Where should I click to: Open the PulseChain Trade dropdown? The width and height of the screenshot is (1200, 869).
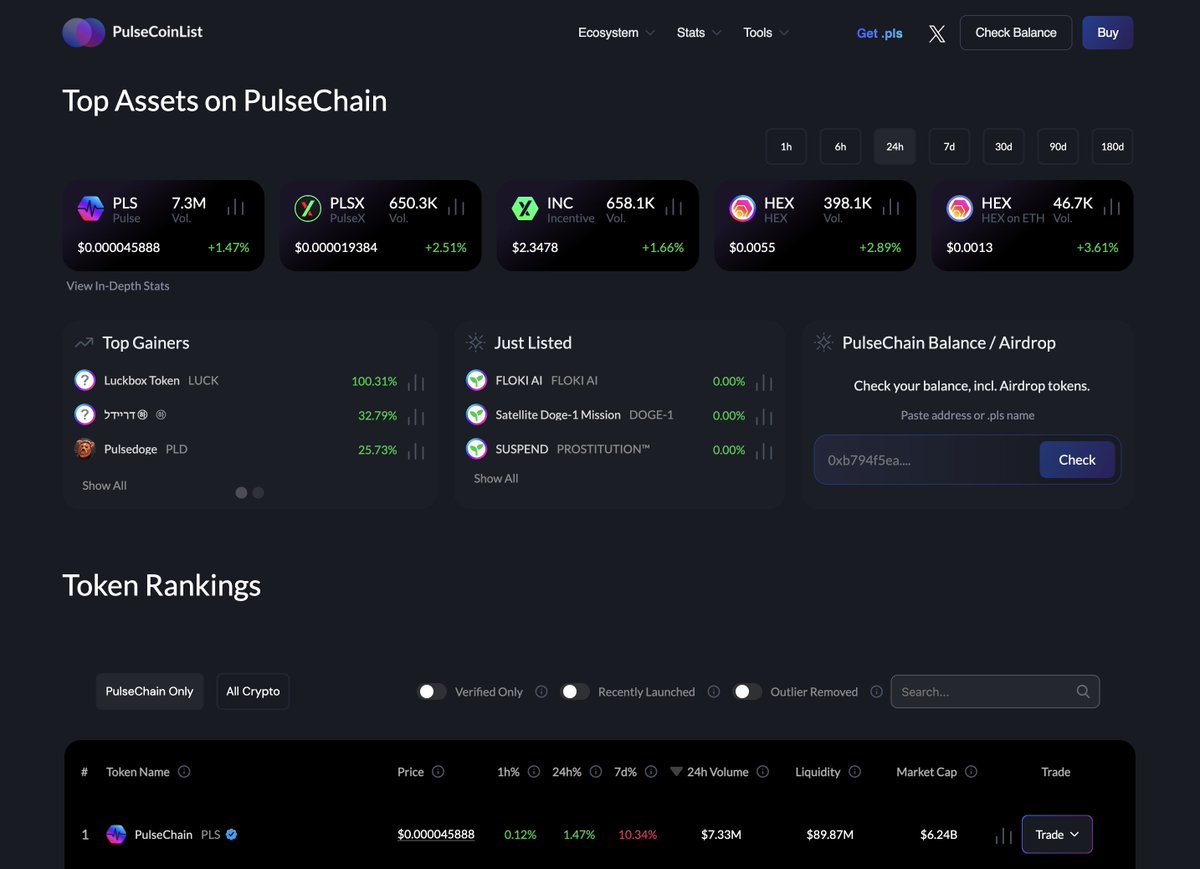[1057, 835]
